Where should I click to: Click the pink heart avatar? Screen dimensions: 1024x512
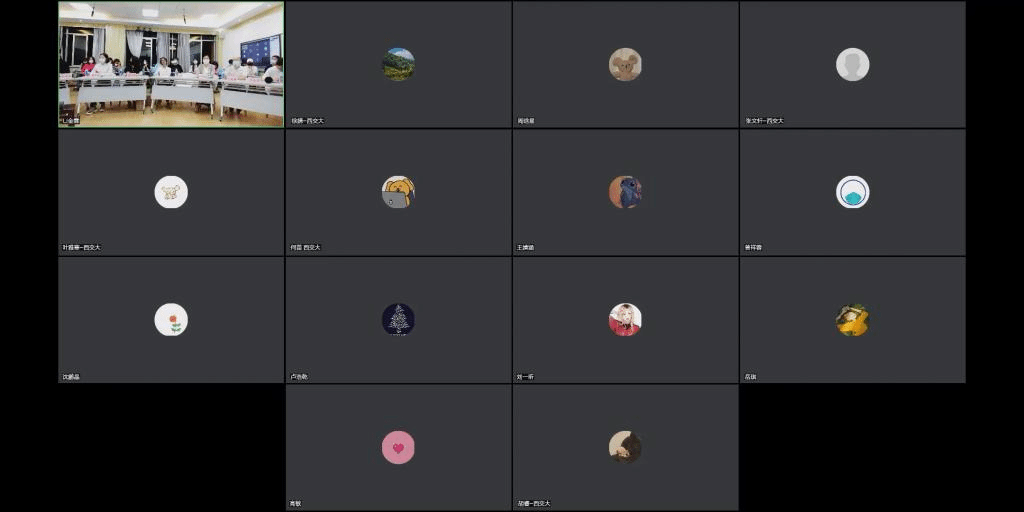(x=398, y=447)
